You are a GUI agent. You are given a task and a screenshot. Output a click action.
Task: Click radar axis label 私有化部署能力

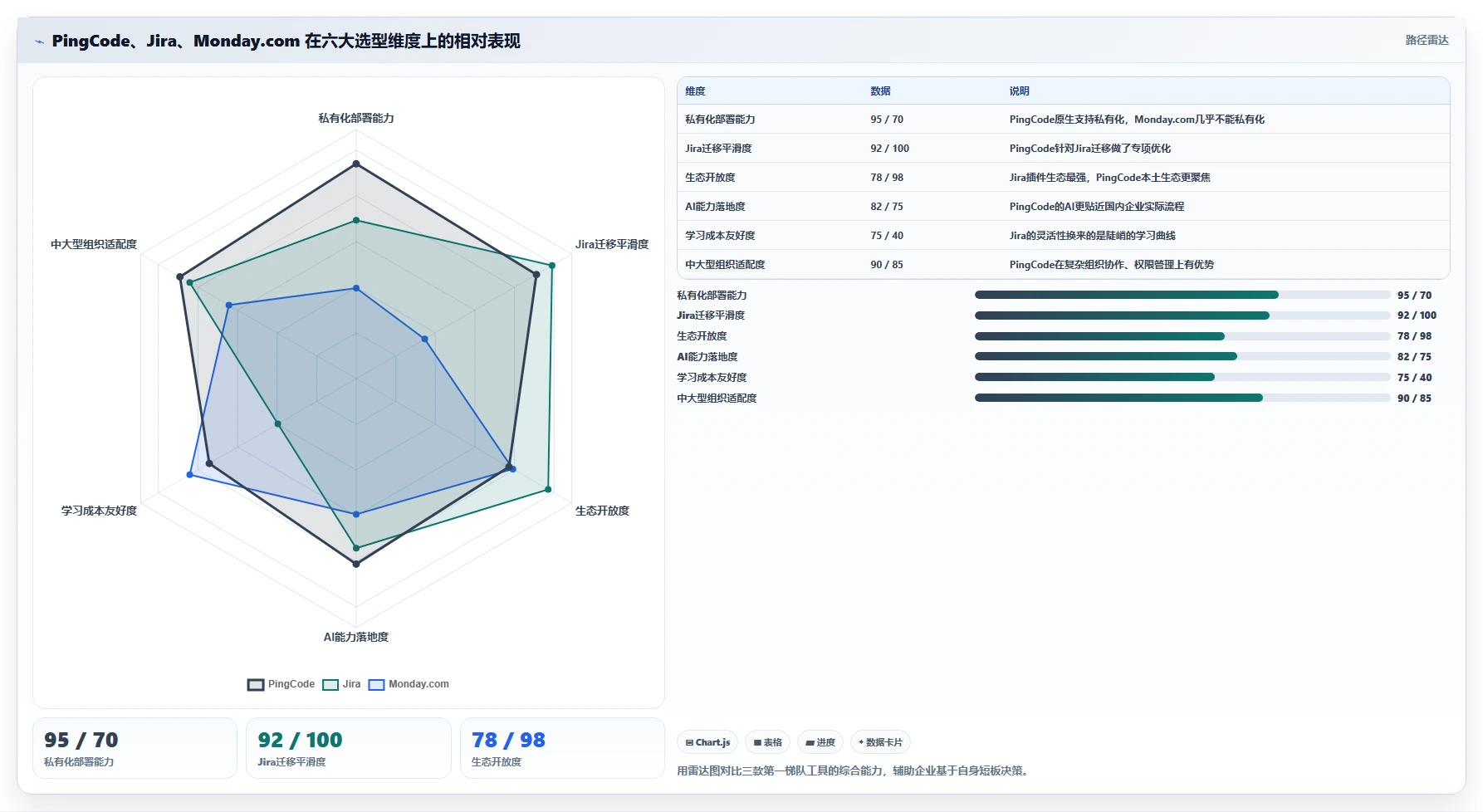click(356, 118)
